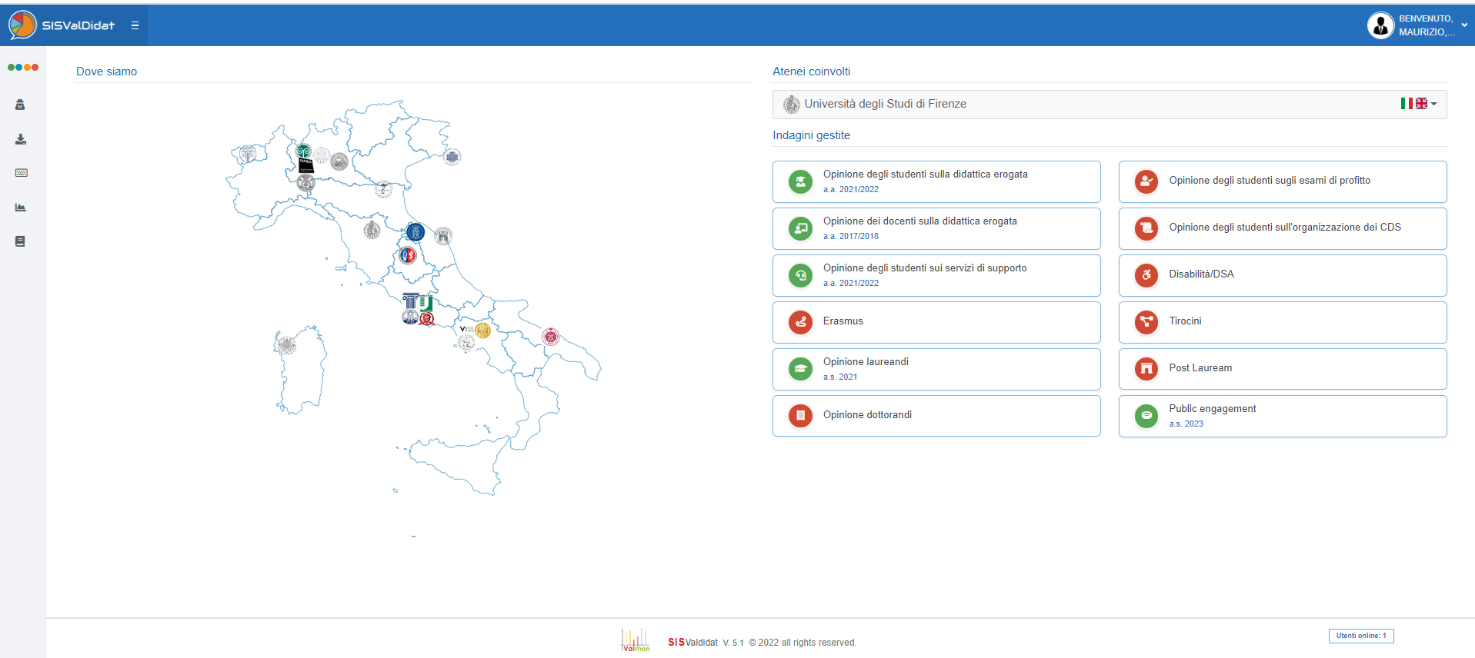Select the dark red university logo in Puglia
1475x658 pixels.
point(550,337)
